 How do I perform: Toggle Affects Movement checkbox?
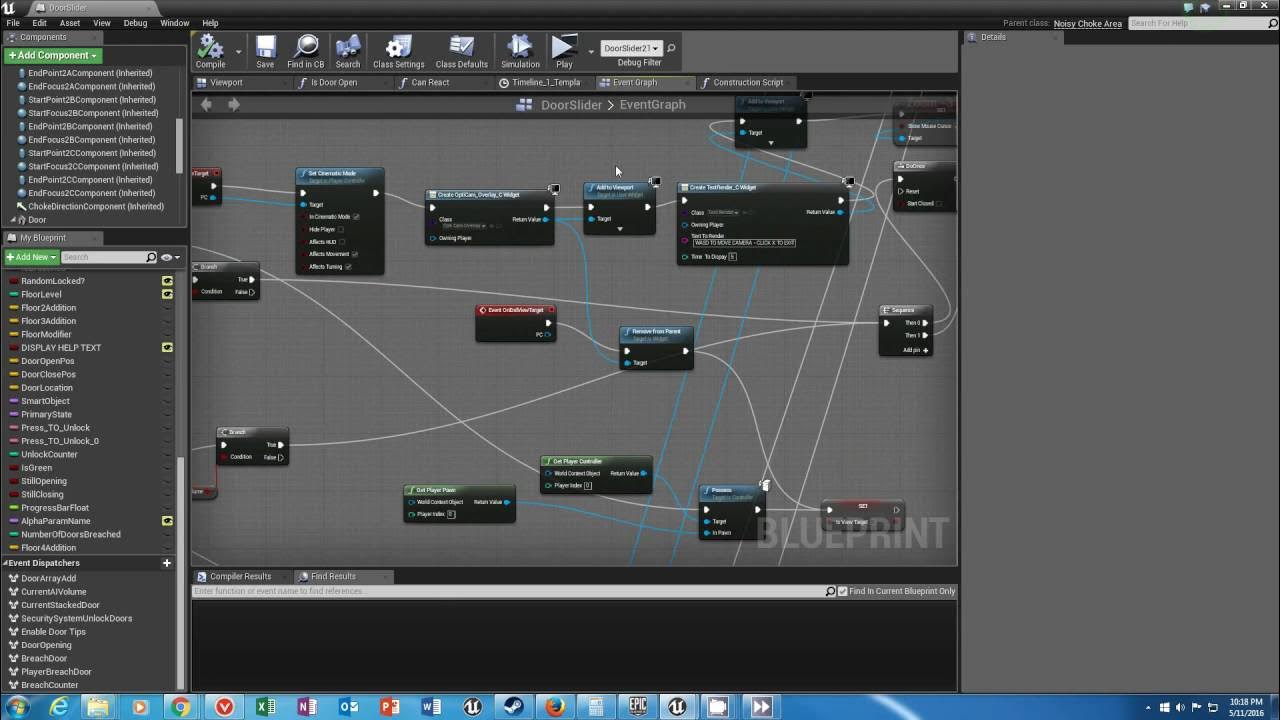point(354,254)
